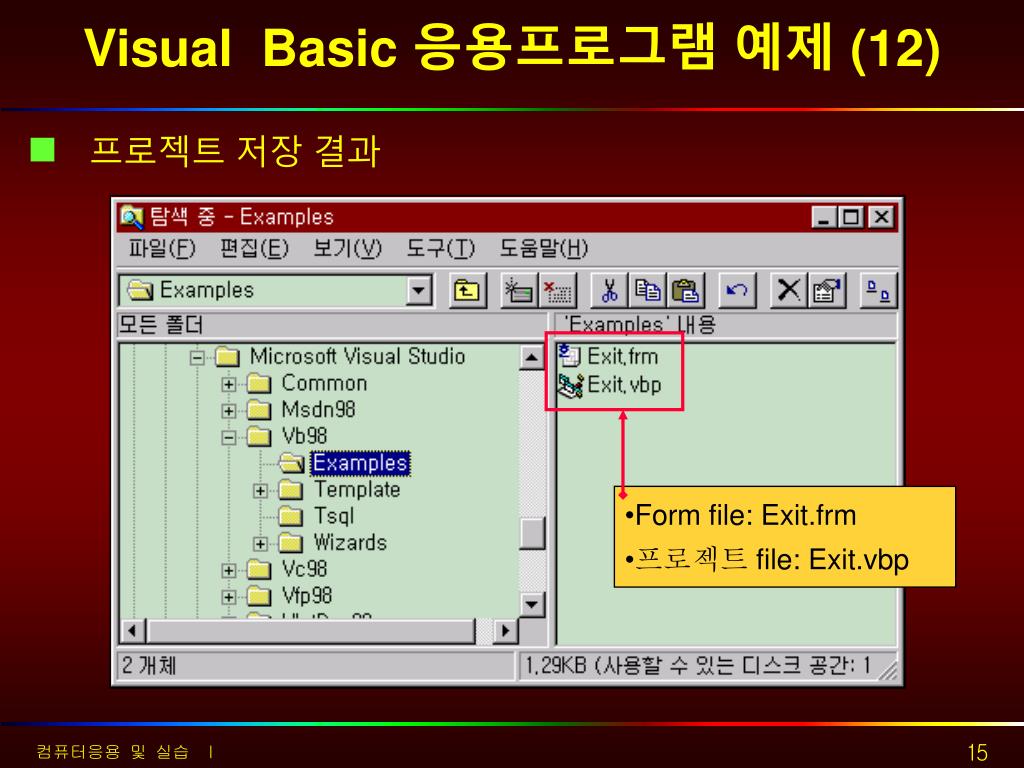Click the Paste clipboard icon
Screen dimensions: 1024x768
coord(685,291)
